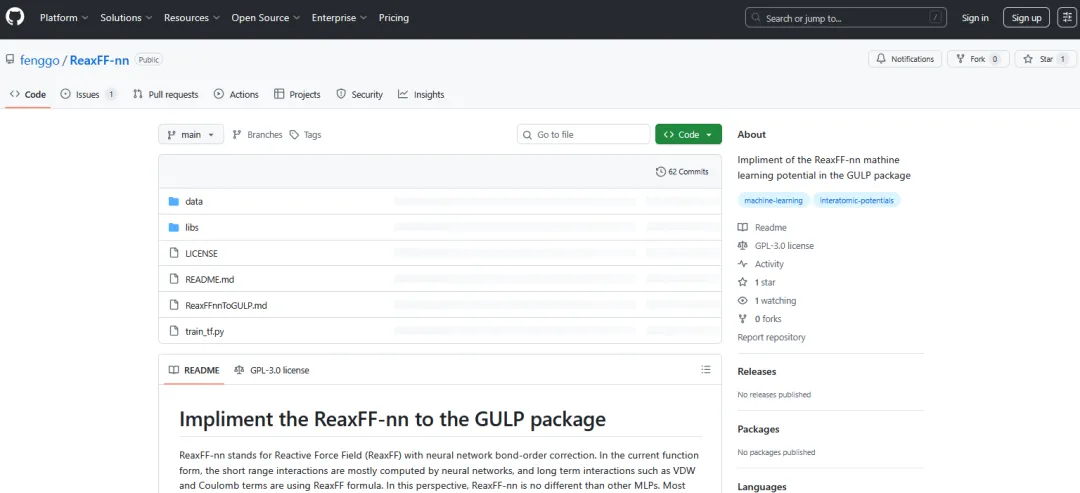Screen dimensions: 1080x493
Task: Open the fenggo user profile link
Action: (40, 60)
